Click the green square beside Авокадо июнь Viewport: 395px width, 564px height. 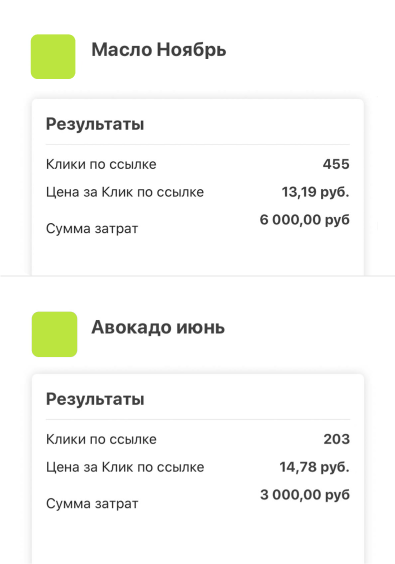coord(54,334)
